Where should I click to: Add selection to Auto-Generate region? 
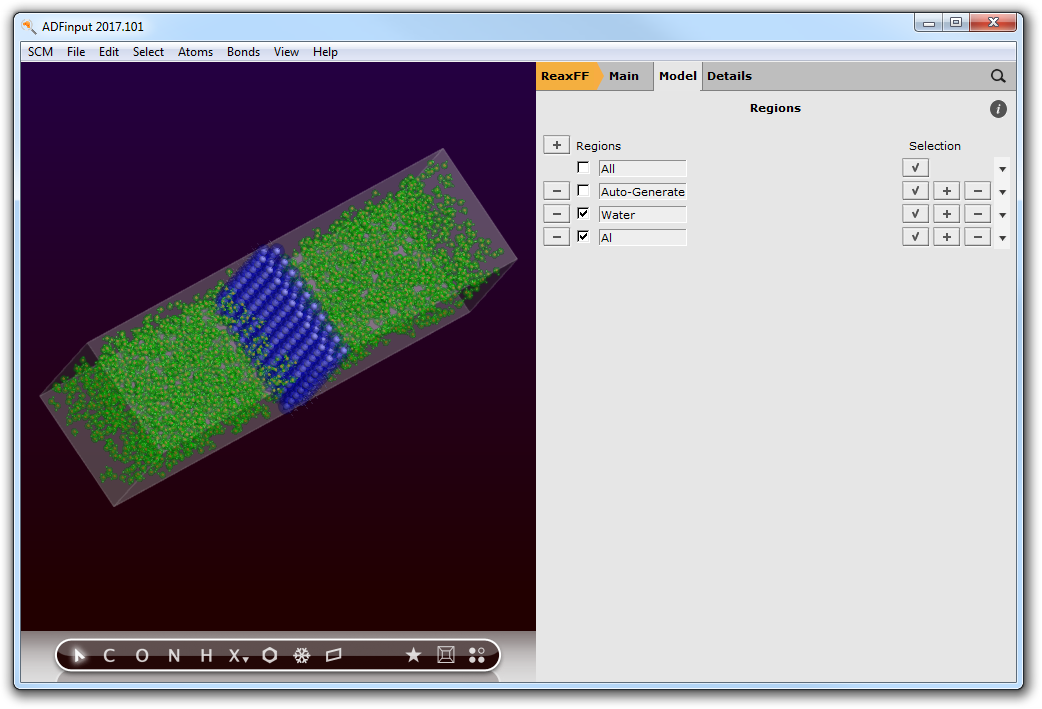(946, 191)
